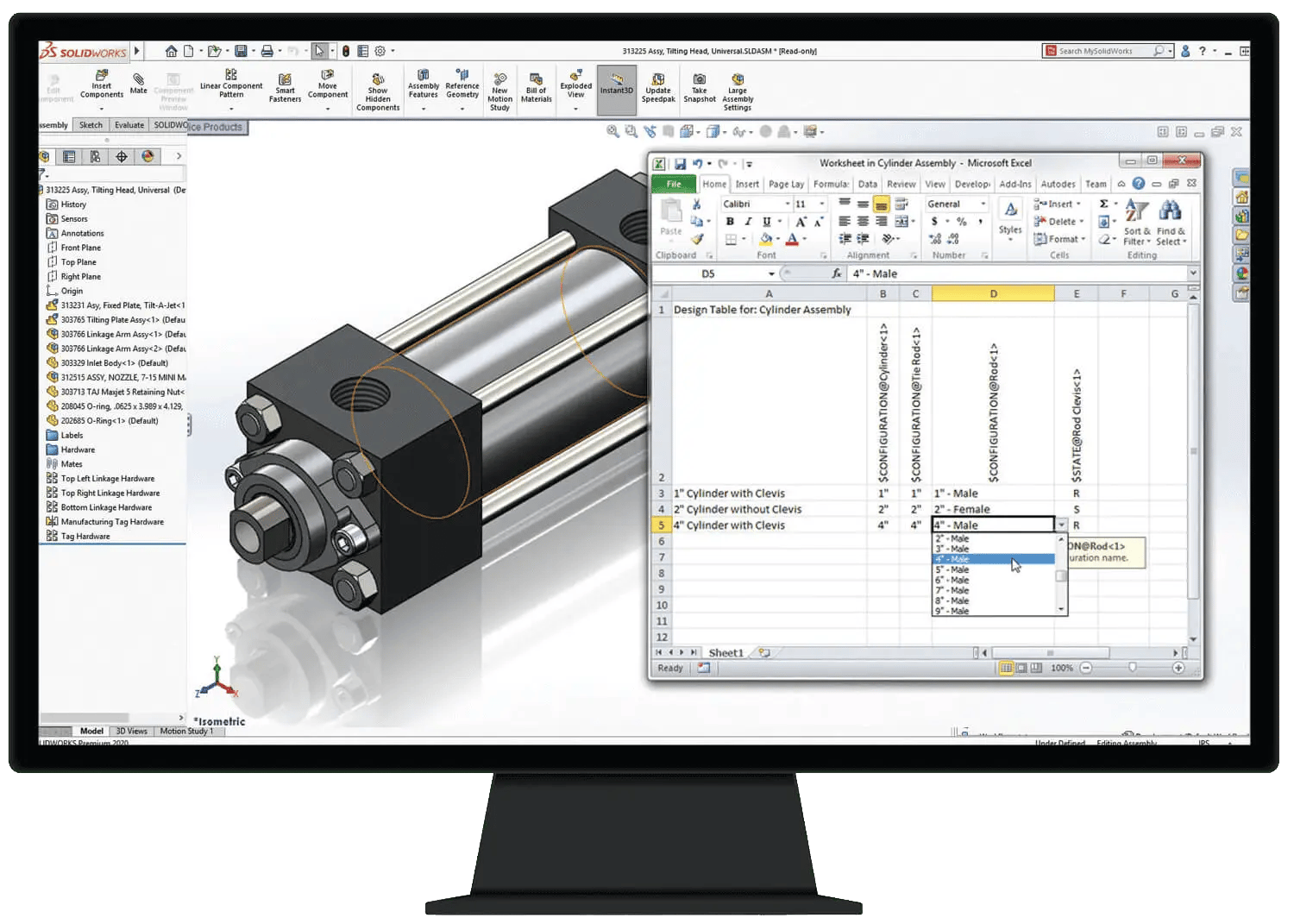Switch to SolidWorks Evaluate tab
The width and height of the screenshot is (1294, 924).
tap(129, 125)
